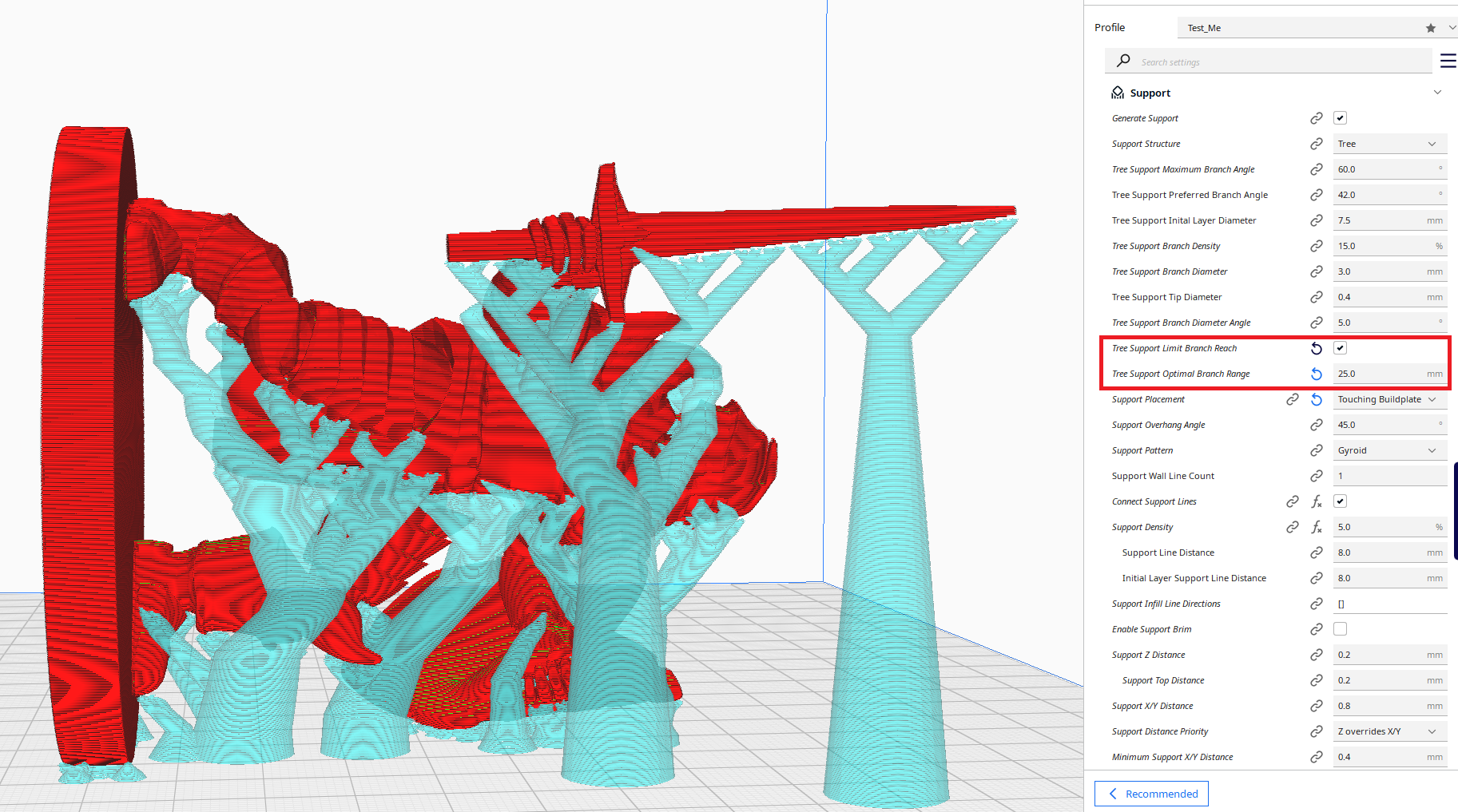
Task: Click fx formula icon for Support Density
Action: 1316,527
